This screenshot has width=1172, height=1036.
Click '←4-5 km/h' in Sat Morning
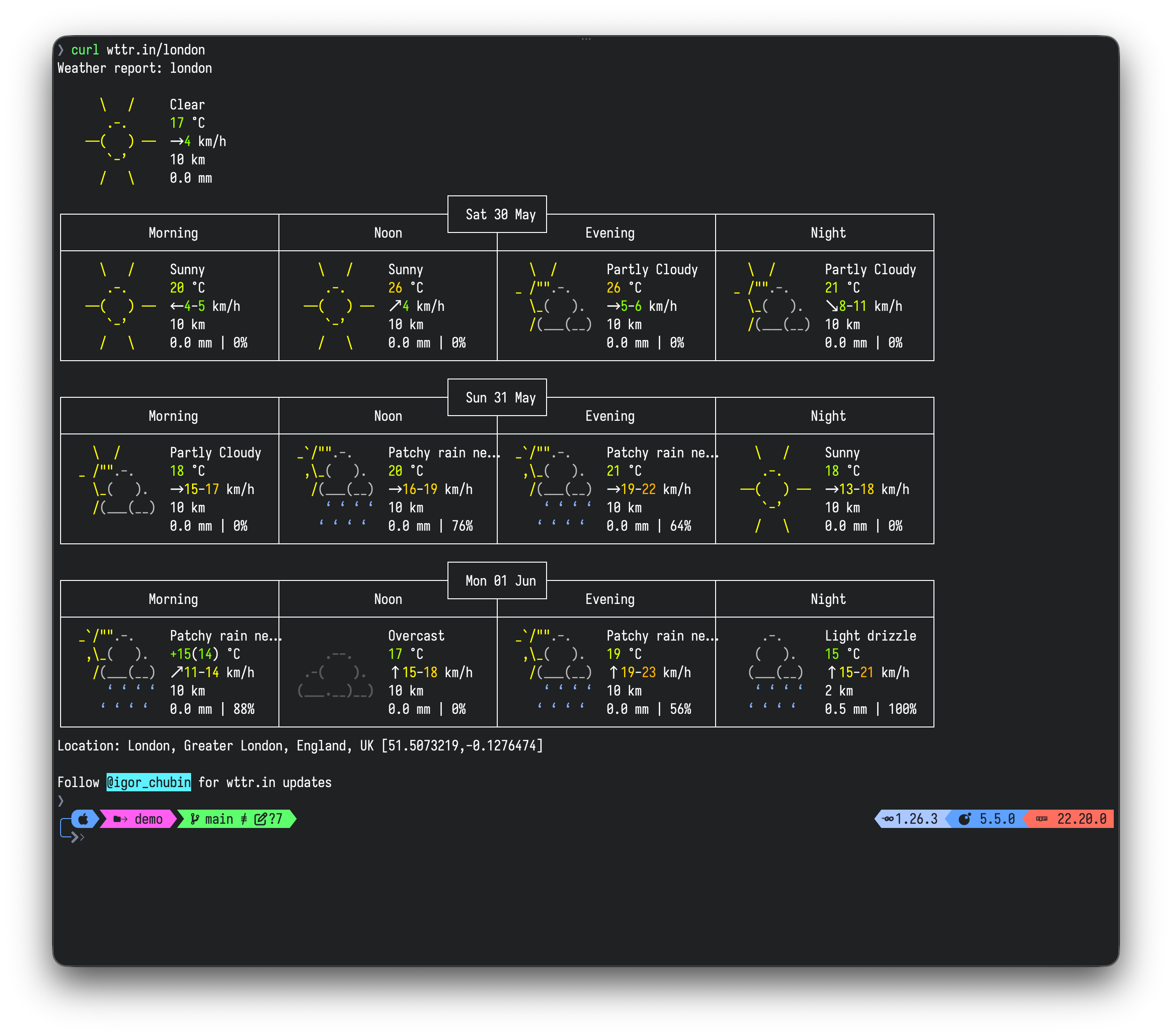pyautogui.click(x=205, y=306)
